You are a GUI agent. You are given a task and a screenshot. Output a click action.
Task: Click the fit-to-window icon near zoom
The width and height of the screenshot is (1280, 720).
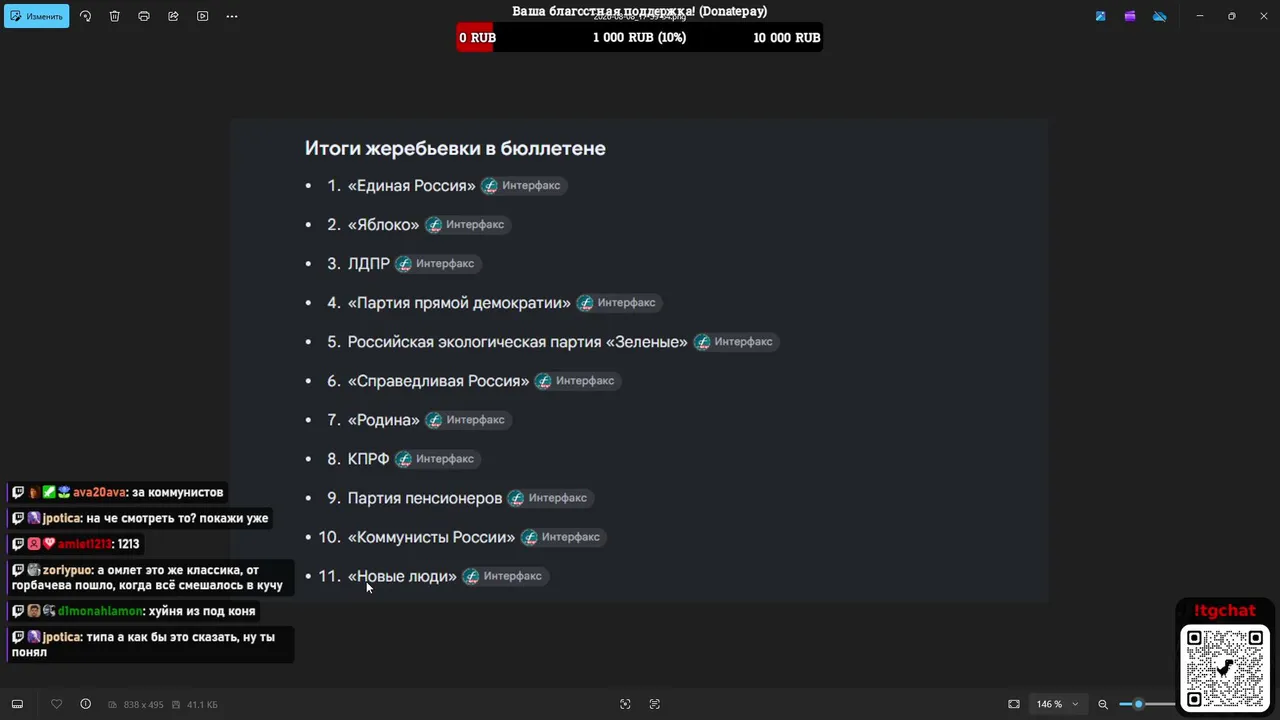(1014, 704)
